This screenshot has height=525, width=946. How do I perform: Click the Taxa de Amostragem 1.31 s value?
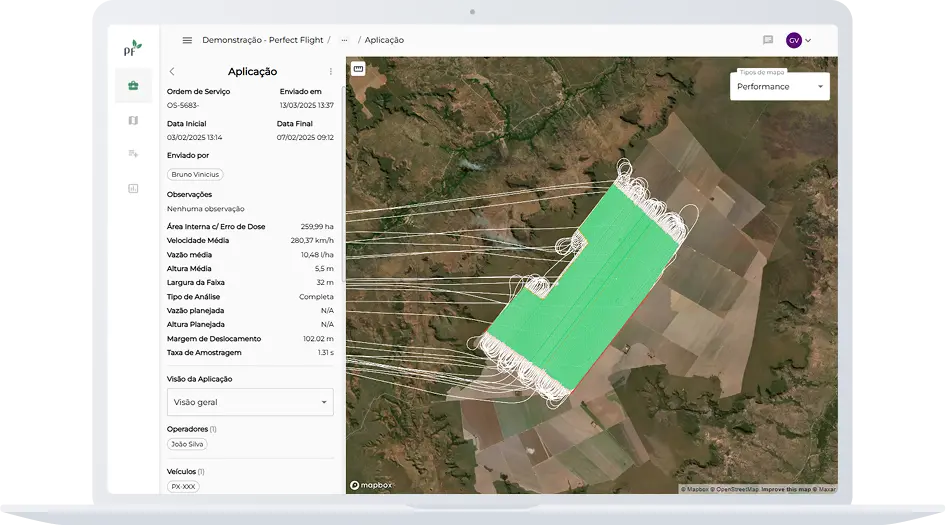click(326, 352)
